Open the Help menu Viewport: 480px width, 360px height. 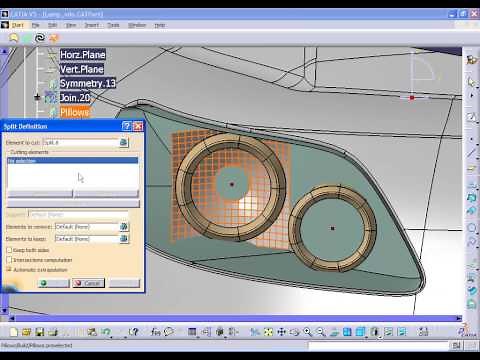pyautogui.click(x=160, y=25)
